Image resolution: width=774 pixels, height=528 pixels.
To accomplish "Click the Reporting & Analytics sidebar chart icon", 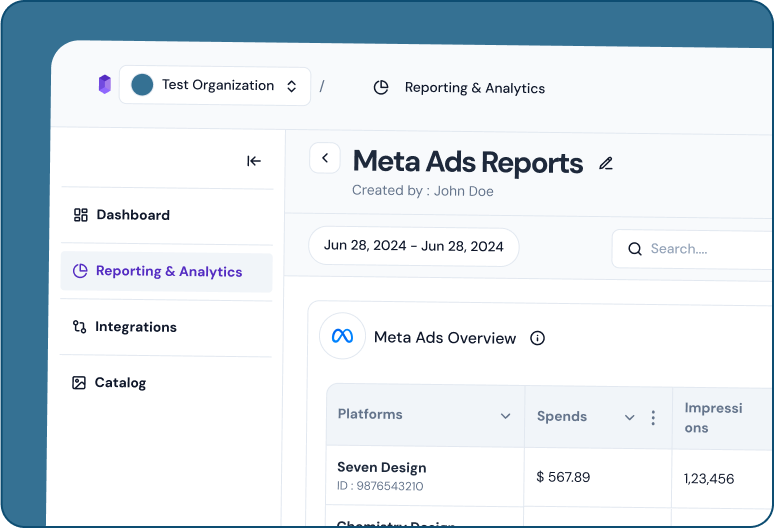I will (x=80, y=270).
